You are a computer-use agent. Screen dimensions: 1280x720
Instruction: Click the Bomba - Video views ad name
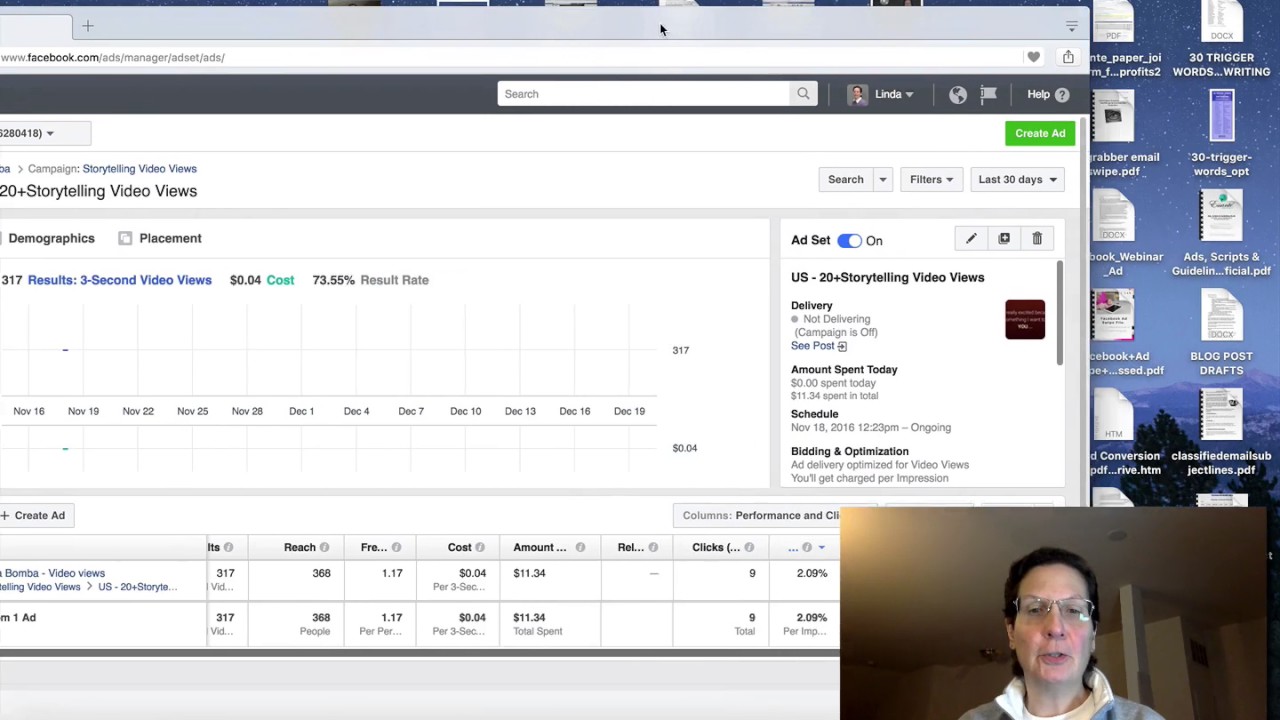tap(54, 573)
